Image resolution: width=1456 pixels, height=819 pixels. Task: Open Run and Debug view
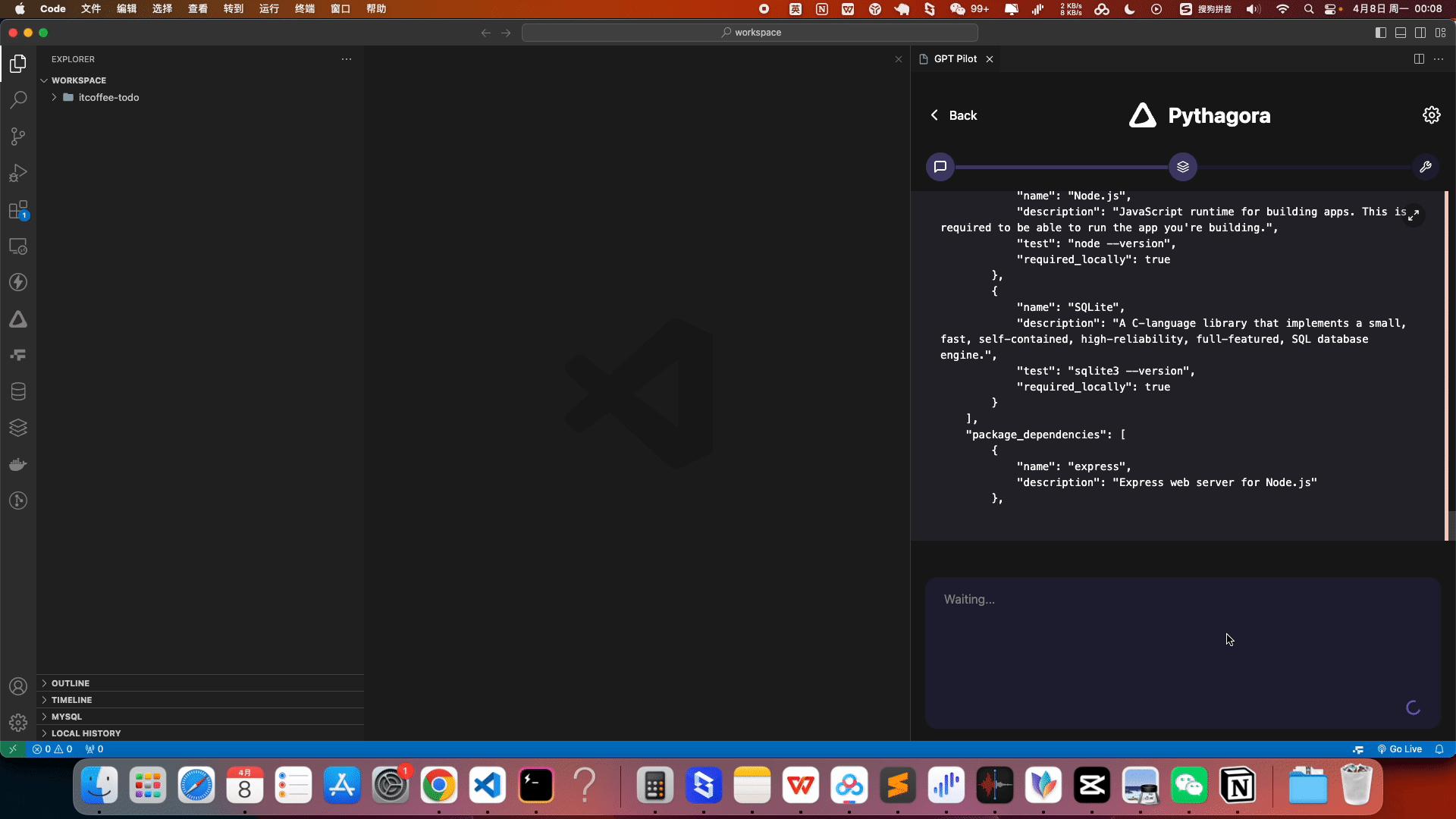(18, 173)
